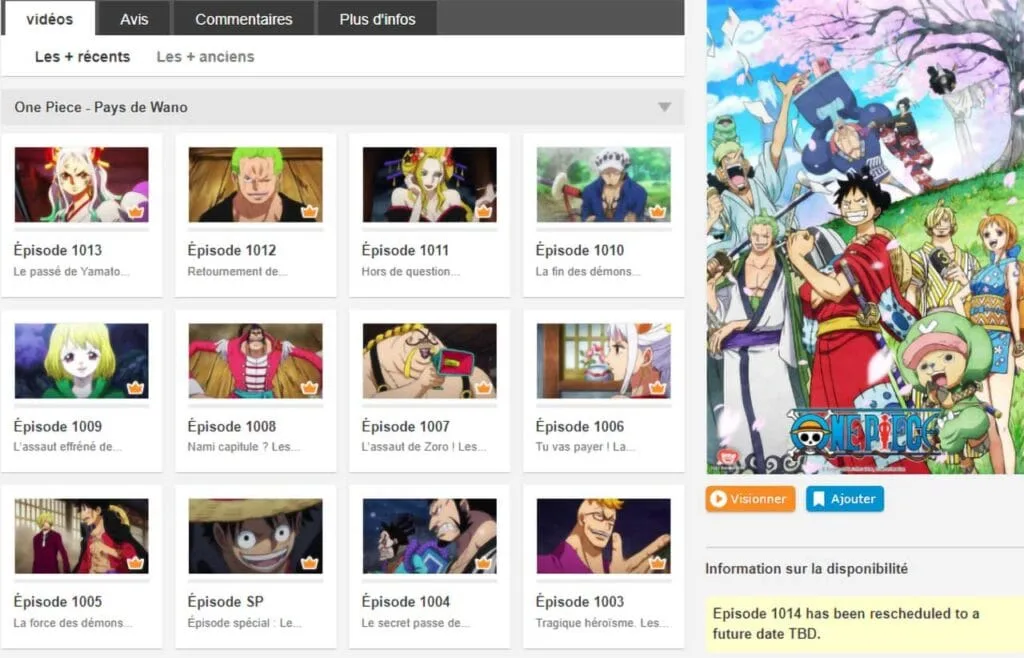Click the Épisode 1012 title

(x=232, y=250)
